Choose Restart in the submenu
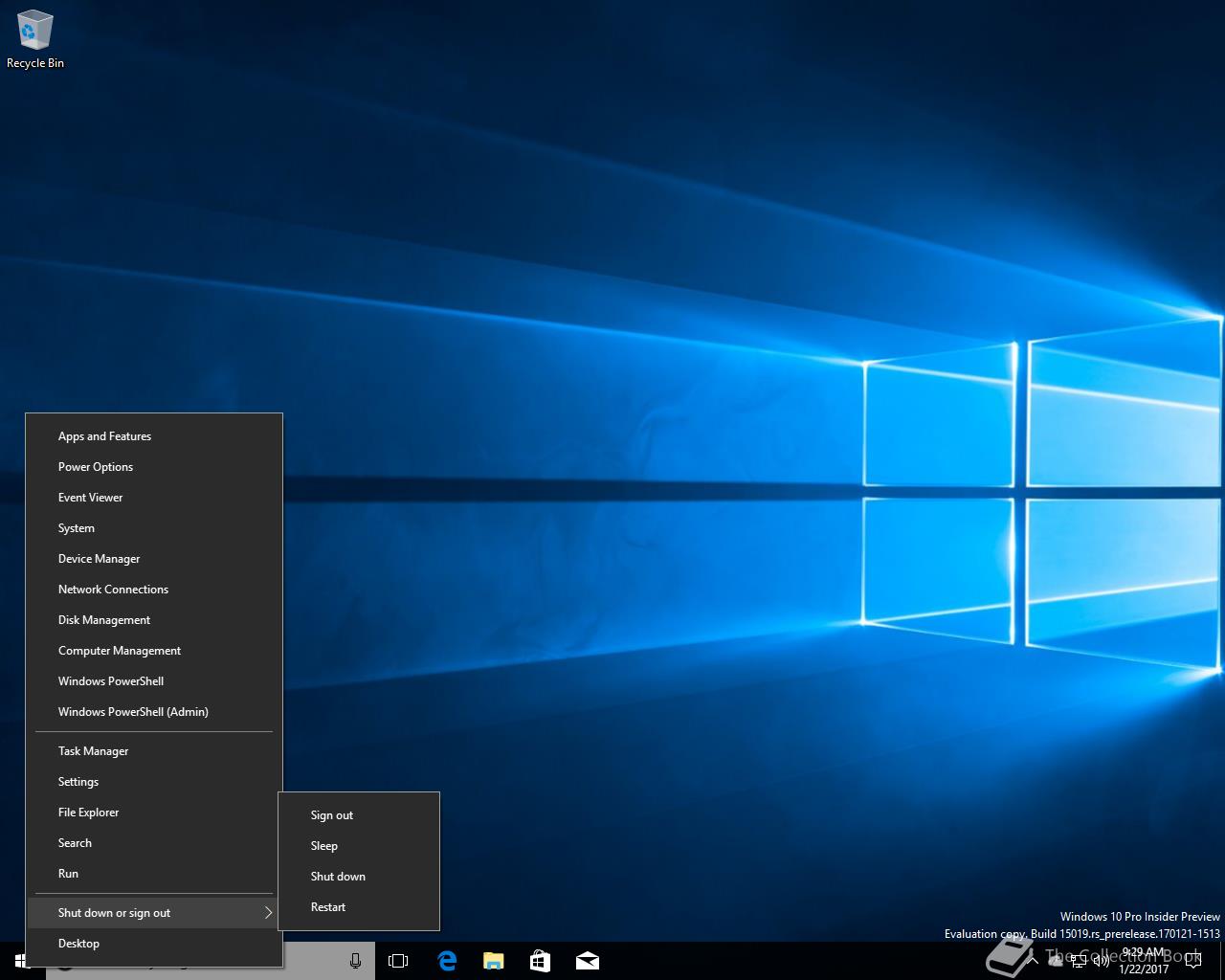Screen dimensions: 1225x980 pyautogui.click(x=359, y=907)
